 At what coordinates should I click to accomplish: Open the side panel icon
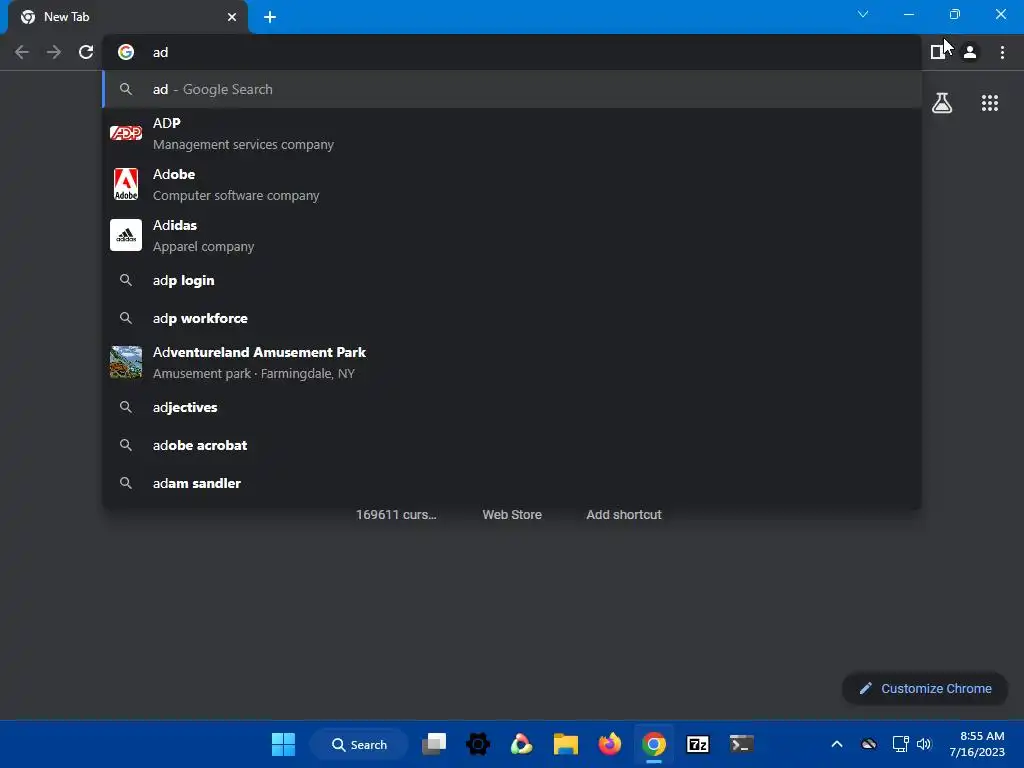[937, 52]
